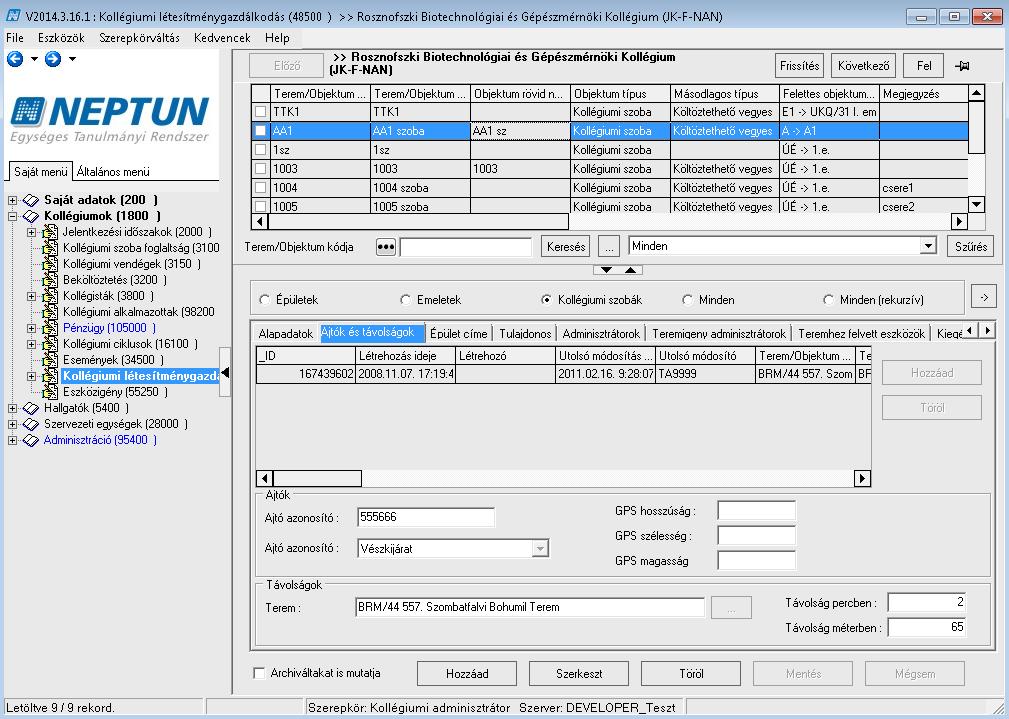Click the GPS hosszúság input field
This screenshot has width=1009, height=719.
click(x=757, y=511)
